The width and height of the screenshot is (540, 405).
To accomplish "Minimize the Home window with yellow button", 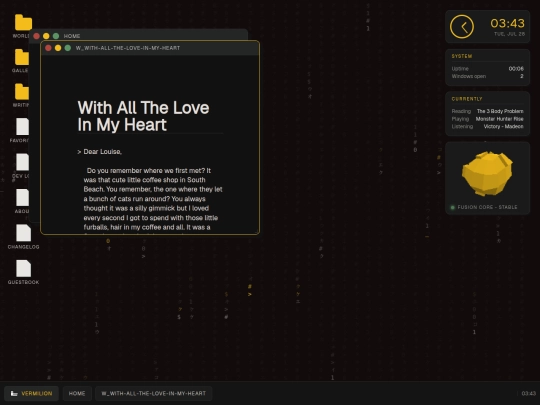I will 46,36.
